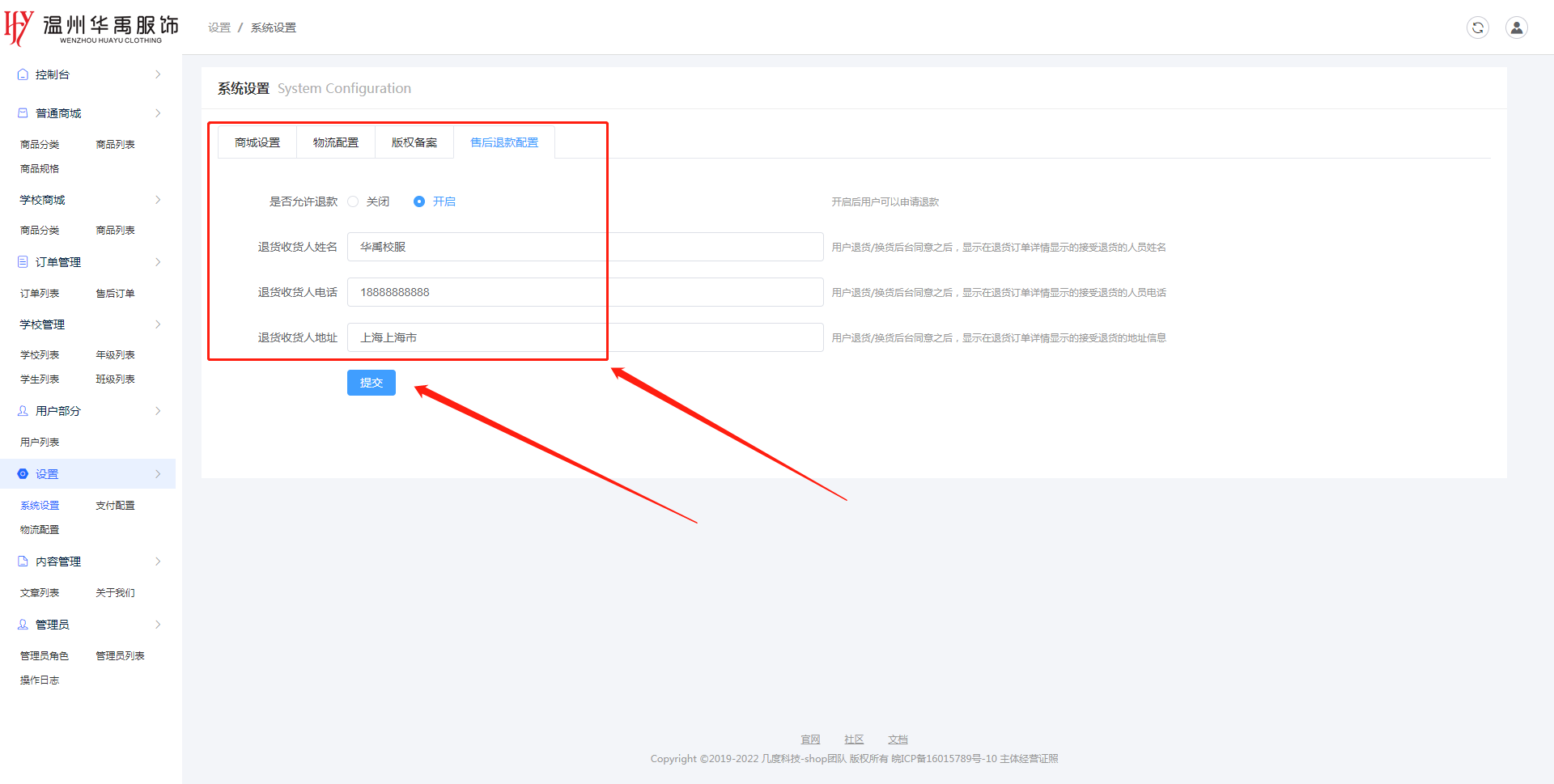This screenshot has height=784, width=1554.
Task: Click the 控制台 home icon
Action: (23, 74)
